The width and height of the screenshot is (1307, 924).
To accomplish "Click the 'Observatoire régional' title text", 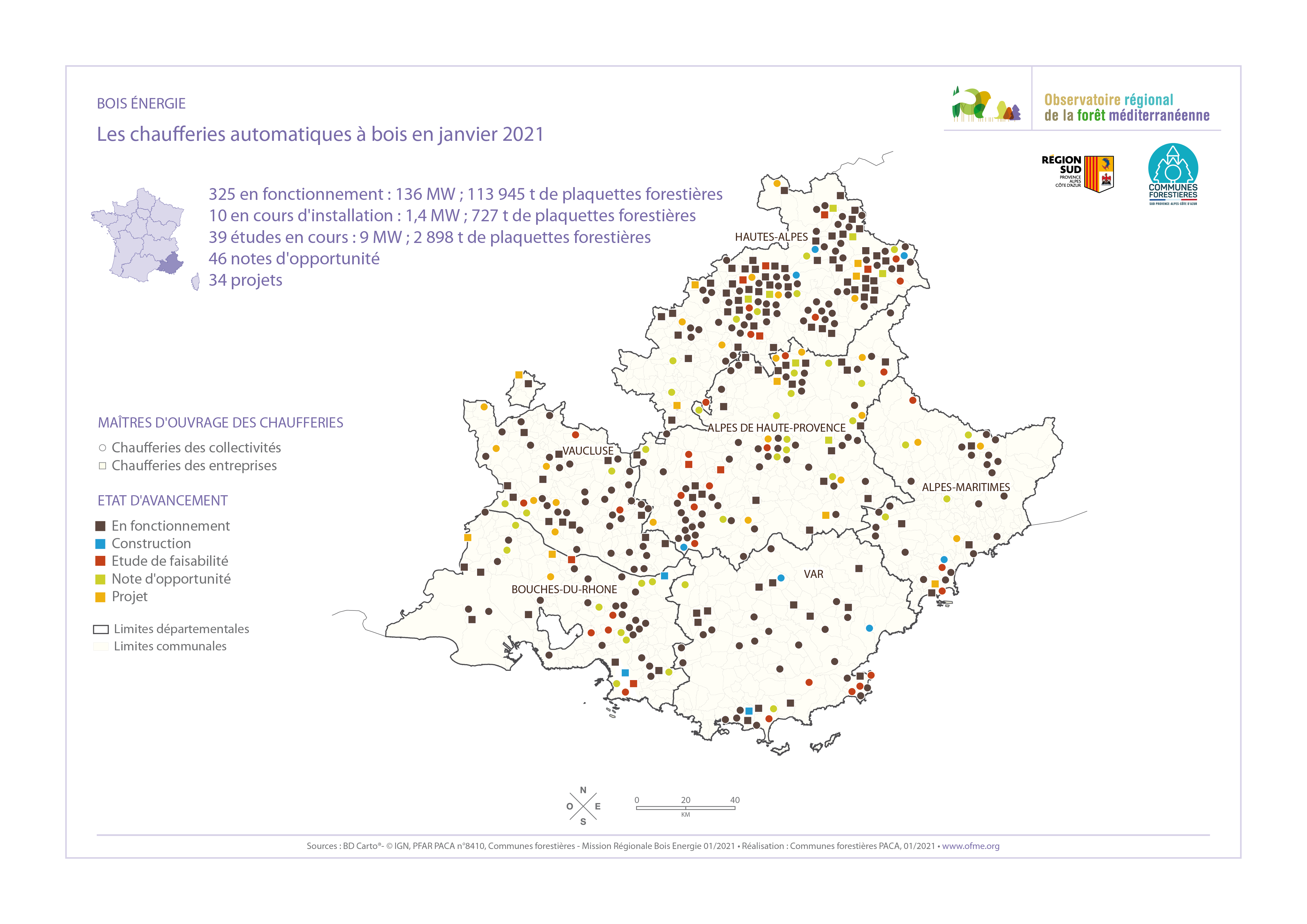I will click(1108, 100).
